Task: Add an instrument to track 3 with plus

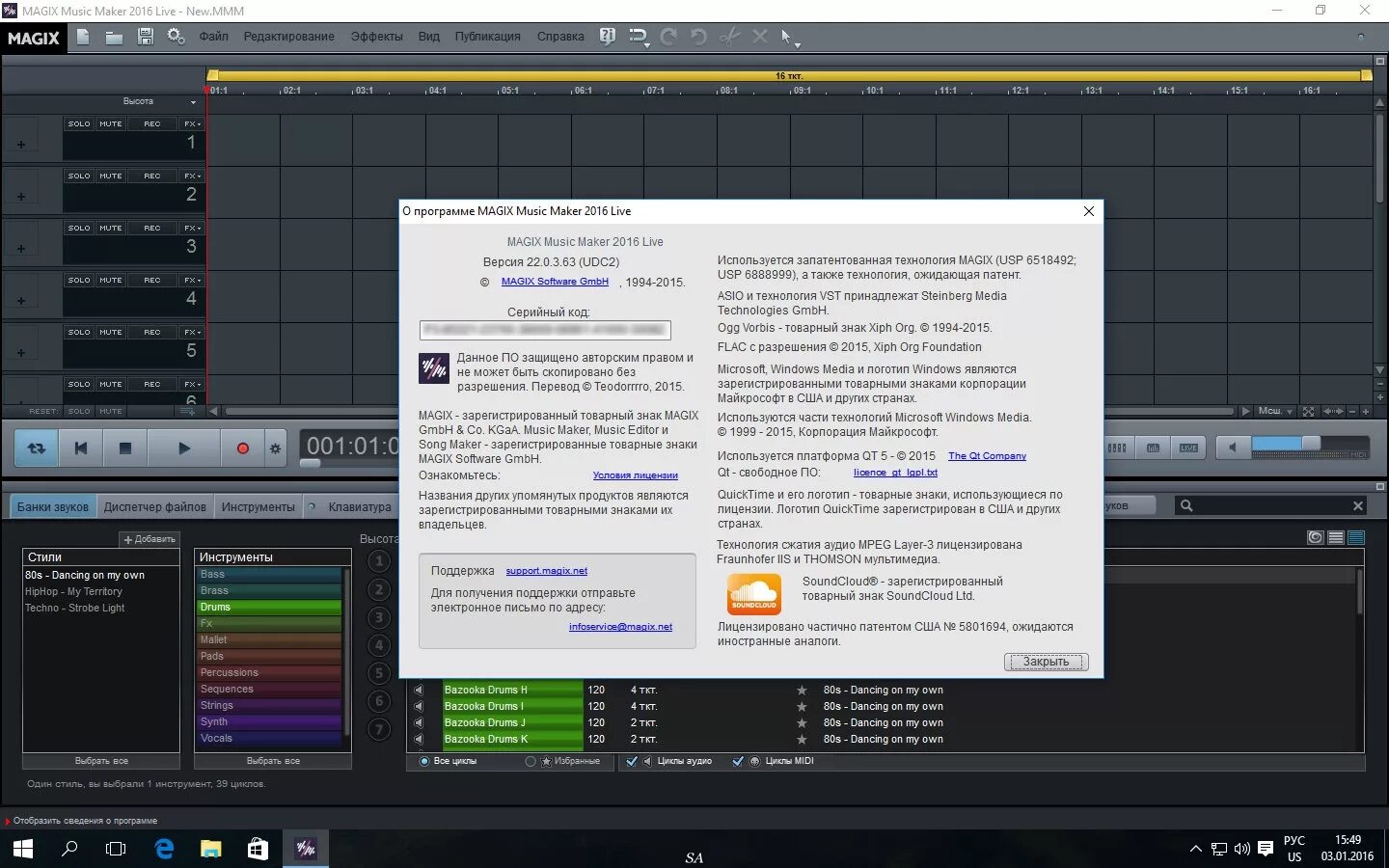Action: pyautogui.click(x=21, y=248)
